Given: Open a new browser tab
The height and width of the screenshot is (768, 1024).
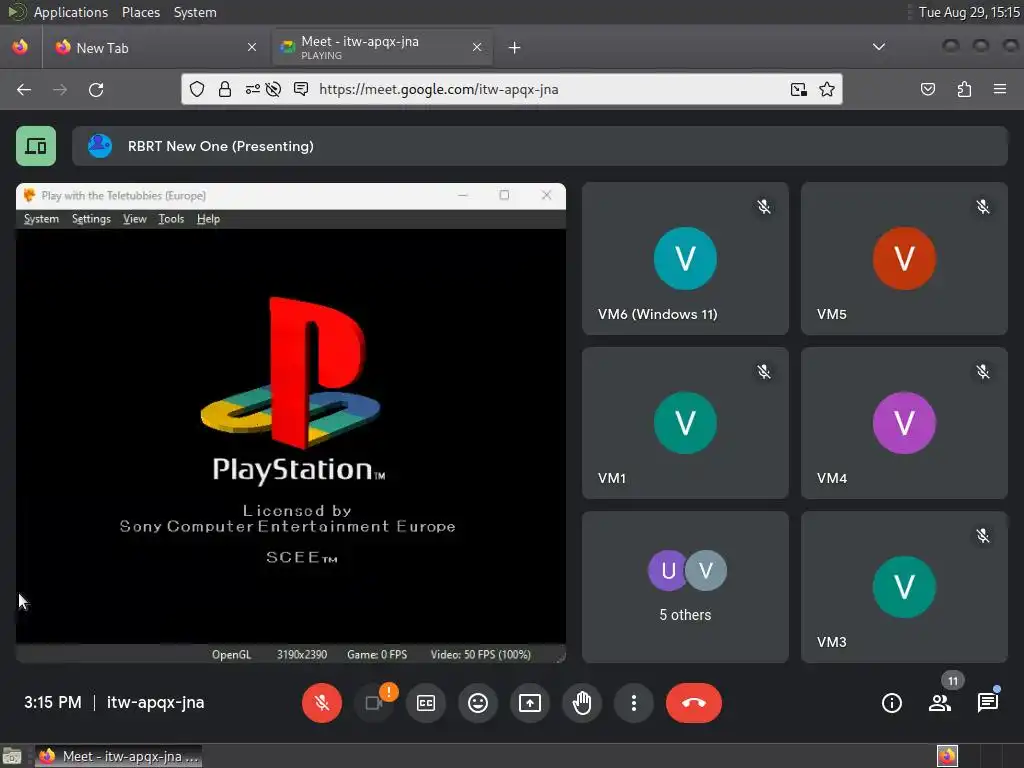Looking at the screenshot, I should [515, 48].
